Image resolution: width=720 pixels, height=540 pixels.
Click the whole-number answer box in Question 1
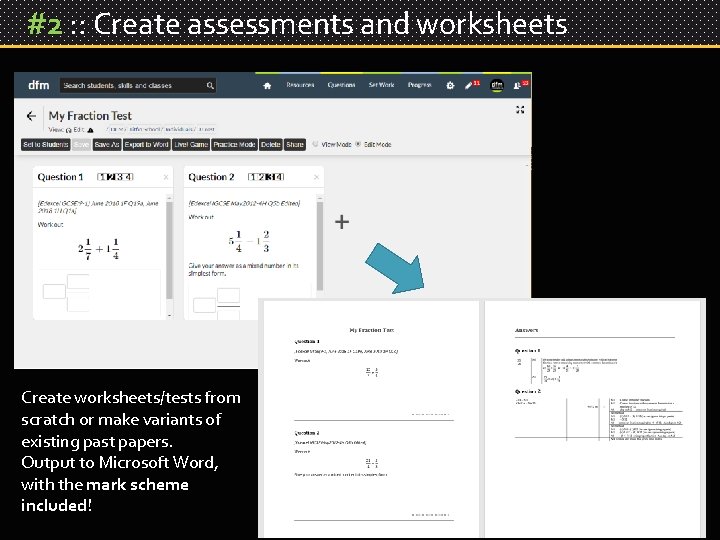(54, 292)
